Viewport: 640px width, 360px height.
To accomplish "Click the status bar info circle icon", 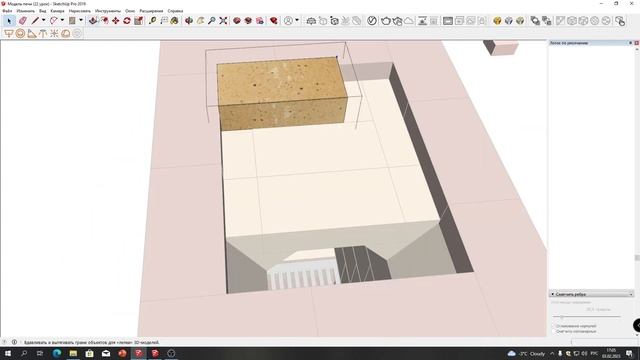I will [x=14, y=342].
